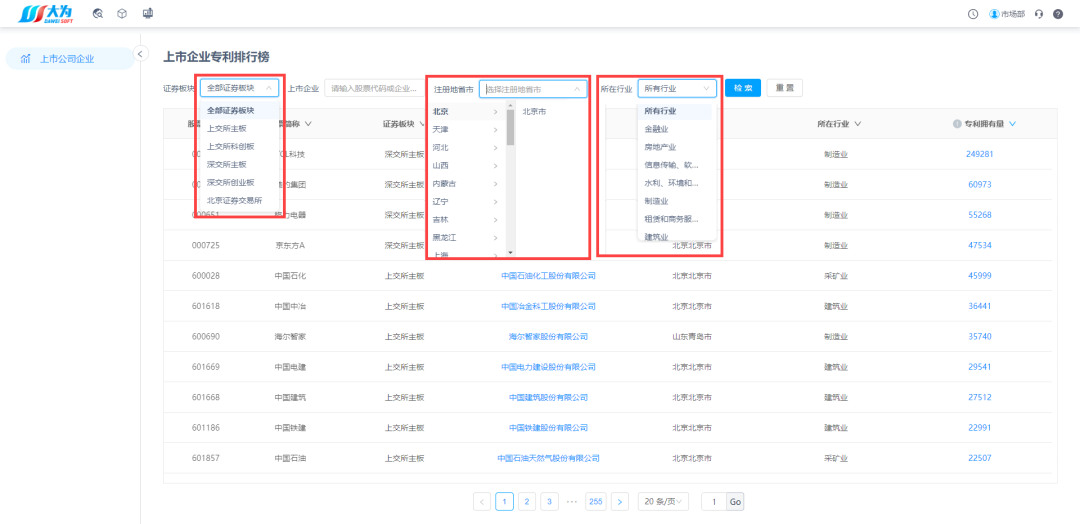This screenshot has height=524, width=1080.
Task: Choose 上交所主板 from the dropdown list
Action: [x=238, y=128]
